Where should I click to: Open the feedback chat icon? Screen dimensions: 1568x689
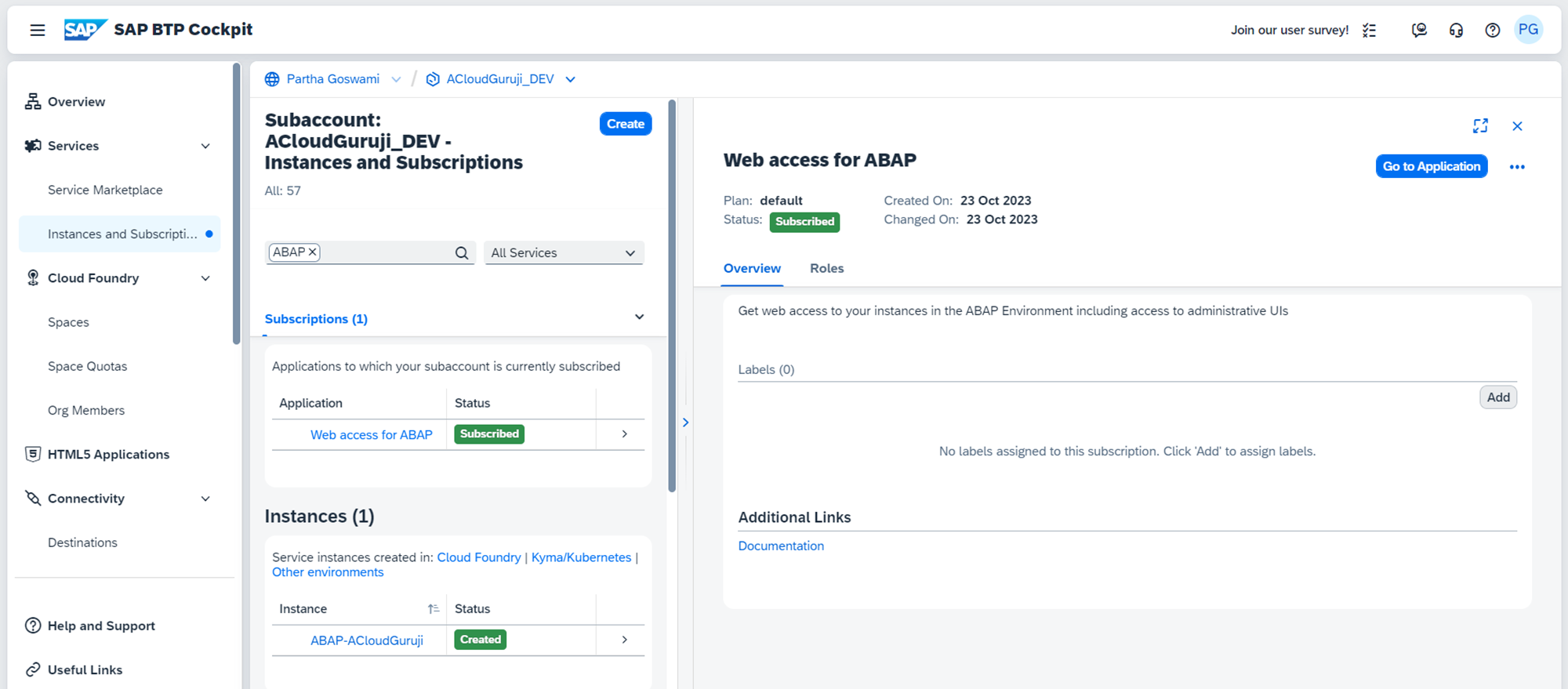coord(1419,30)
